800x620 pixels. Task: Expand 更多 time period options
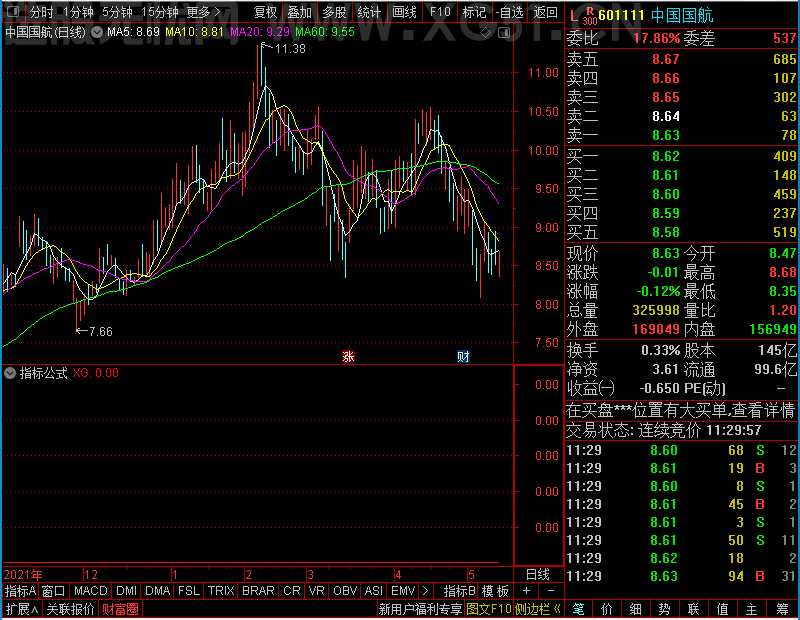pyautogui.click(x=203, y=12)
